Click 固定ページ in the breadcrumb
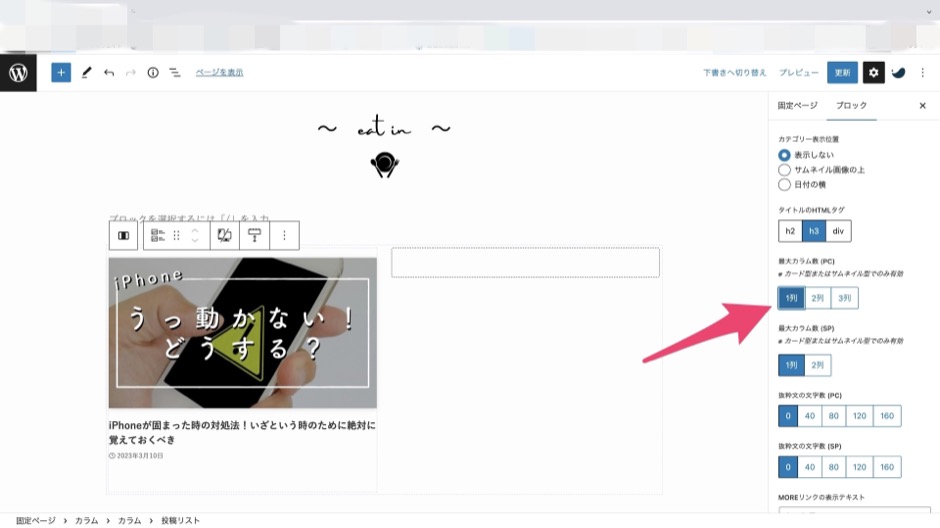The image size is (940, 528). (x=35, y=520)
